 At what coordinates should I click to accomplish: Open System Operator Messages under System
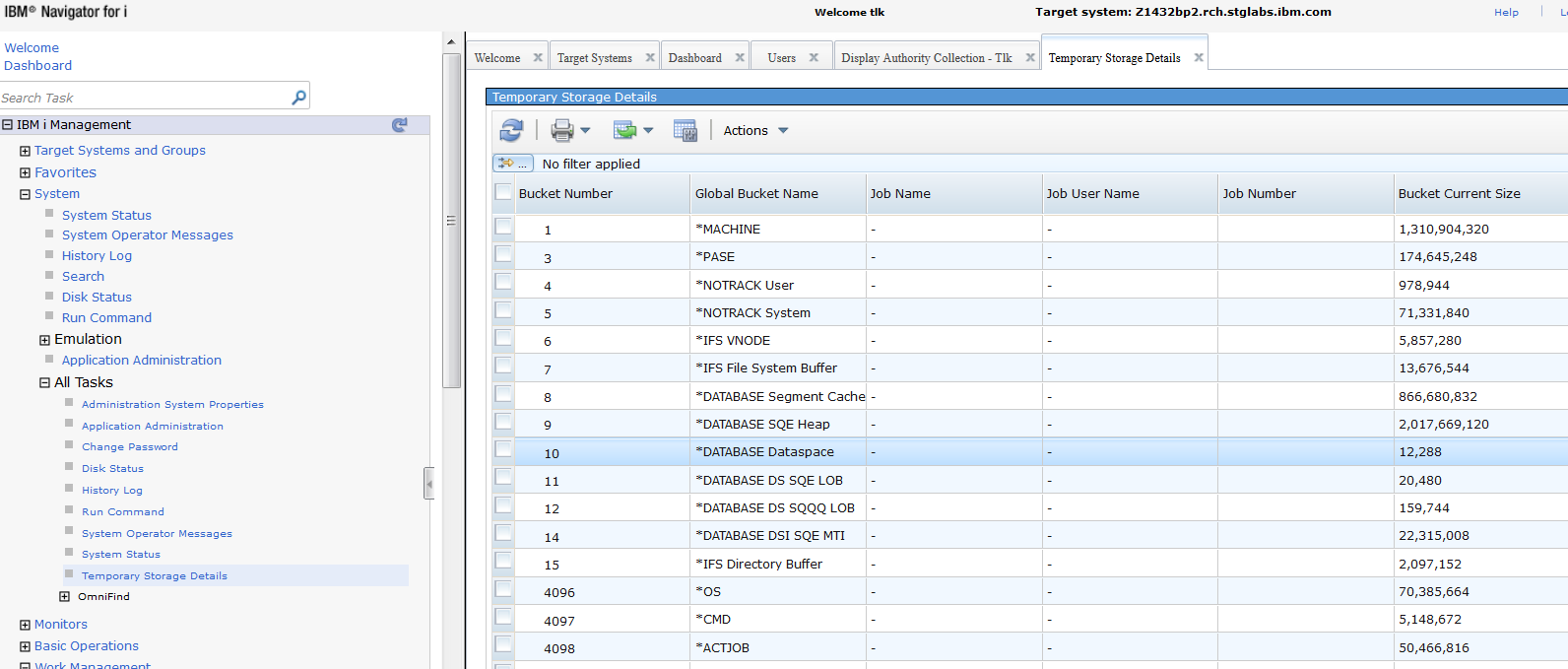tap(148, 234)
